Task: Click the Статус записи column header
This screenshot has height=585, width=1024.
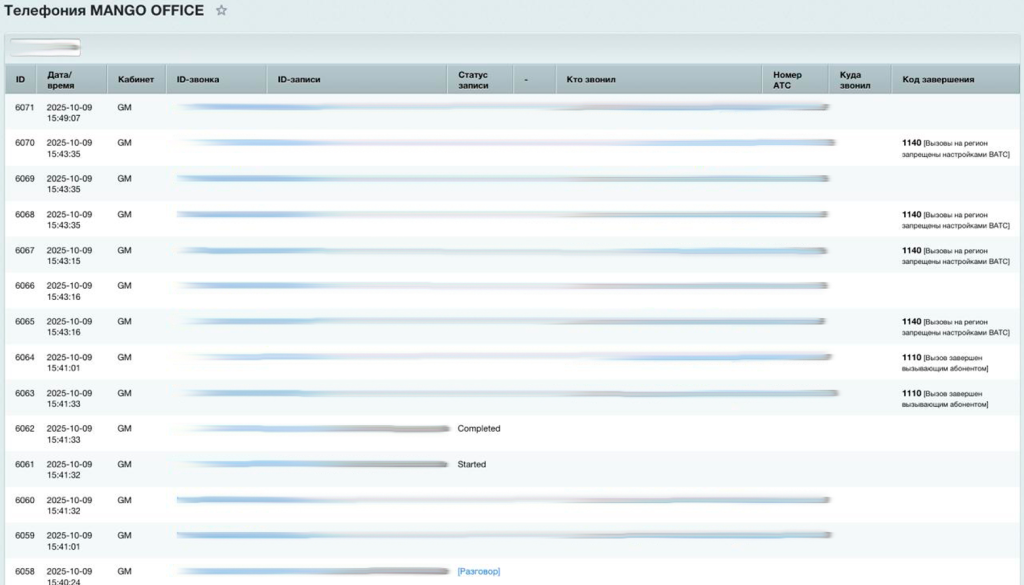Action: pyautogui.click(x=474, y=80)
